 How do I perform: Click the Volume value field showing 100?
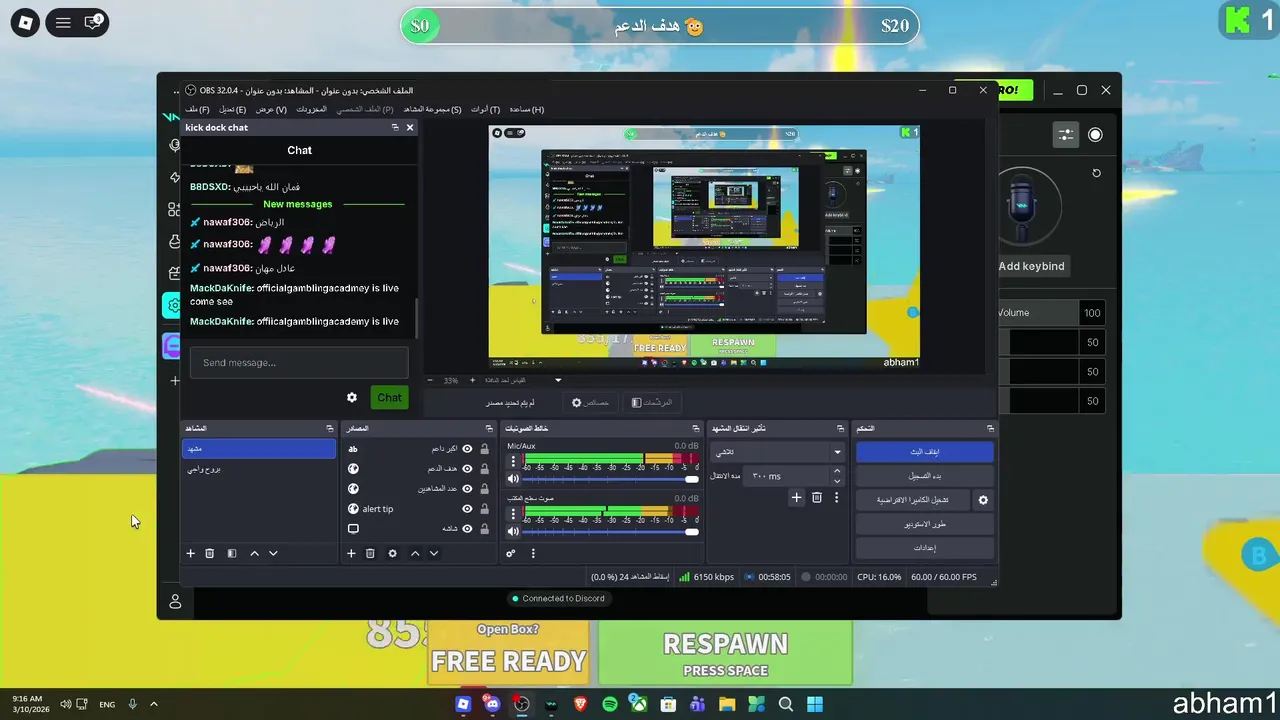[x=1092, y=313]
